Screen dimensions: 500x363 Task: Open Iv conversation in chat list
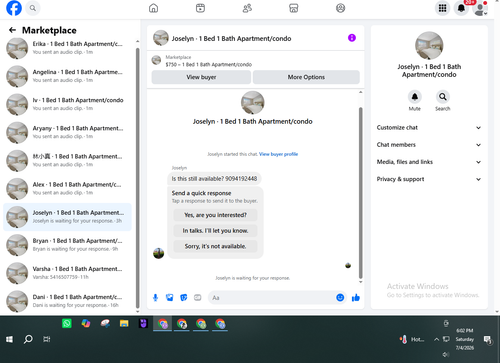[x=68, y=104]
